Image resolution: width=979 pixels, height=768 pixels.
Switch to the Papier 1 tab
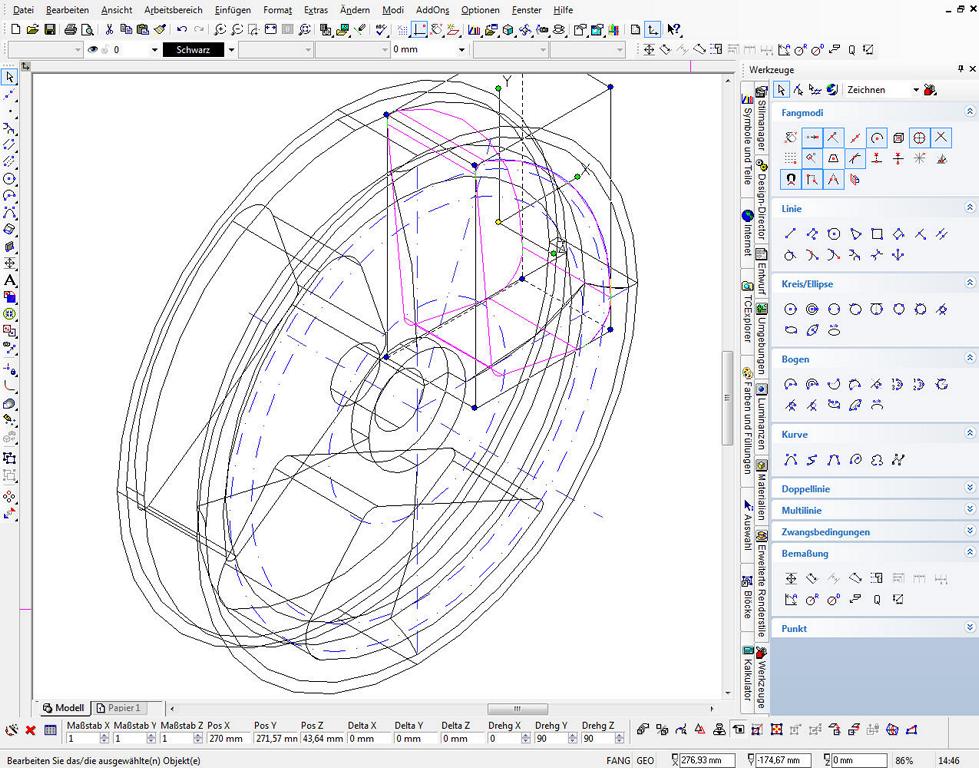(119, 708)
